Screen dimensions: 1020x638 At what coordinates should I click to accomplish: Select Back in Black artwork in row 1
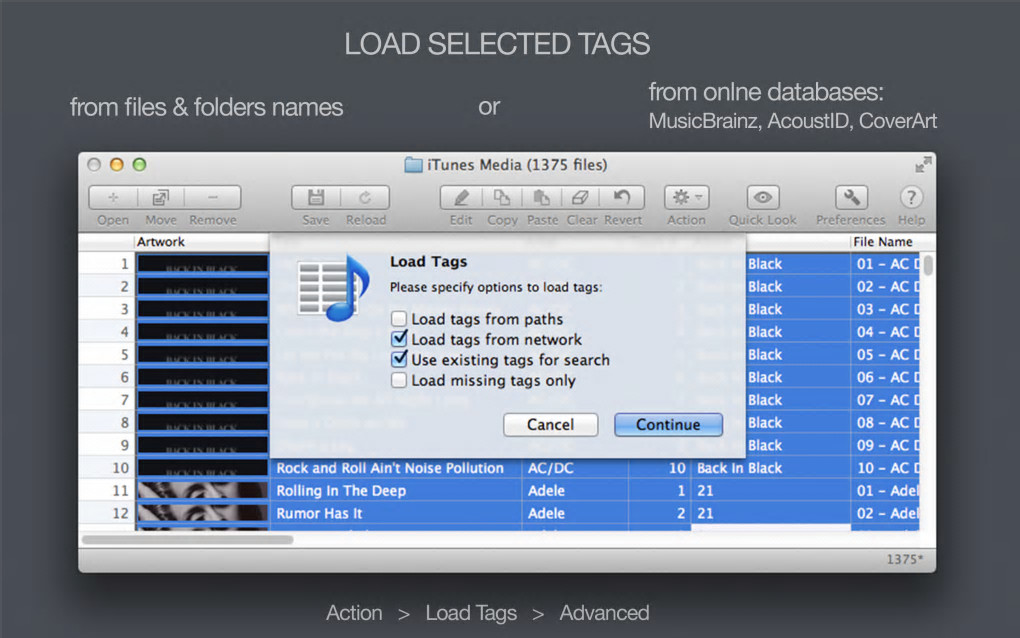(202, 264)
